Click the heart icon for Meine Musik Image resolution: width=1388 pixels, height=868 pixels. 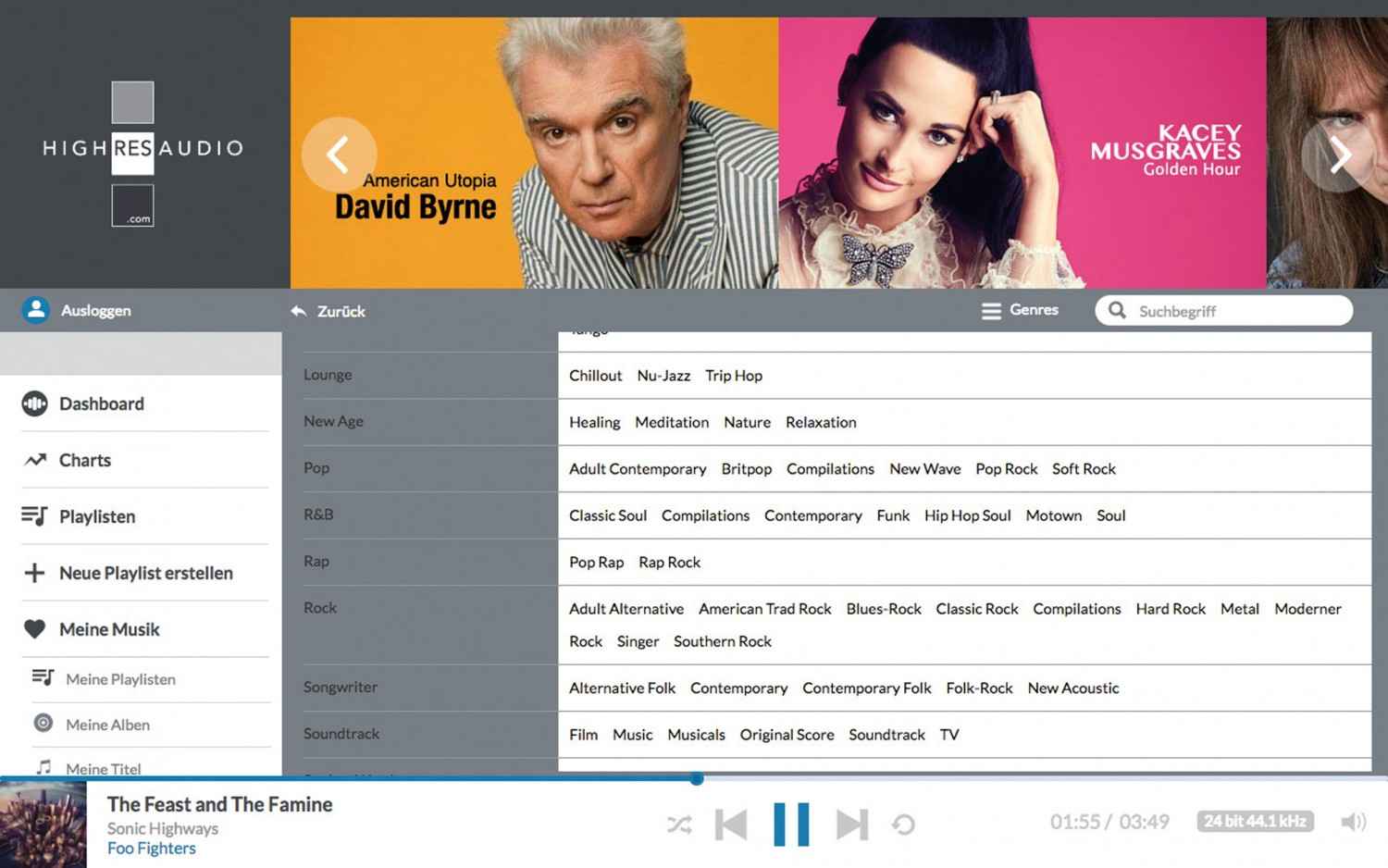(34, 629)
